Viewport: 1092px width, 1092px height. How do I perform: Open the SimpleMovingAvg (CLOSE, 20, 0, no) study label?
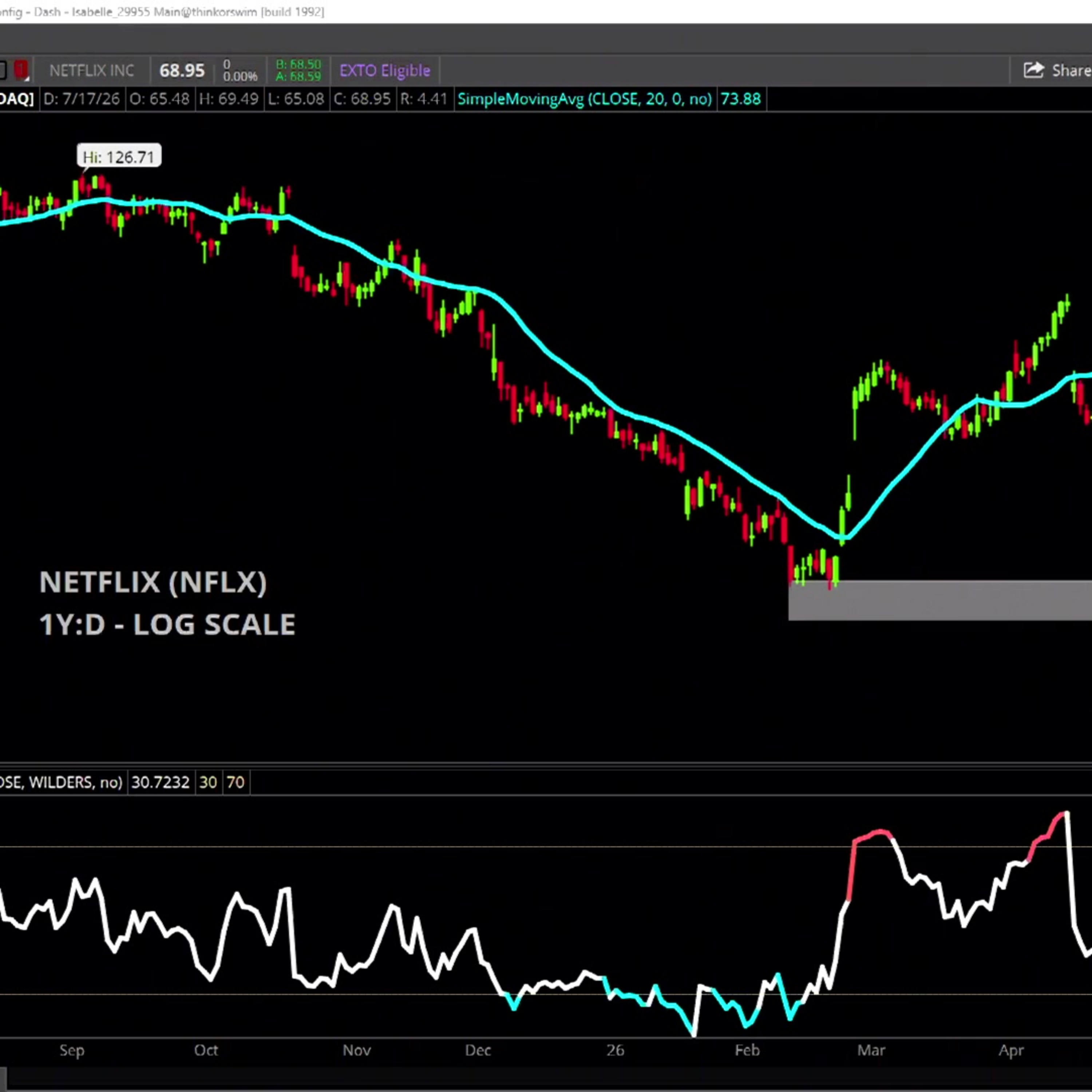tap(585, 99)
